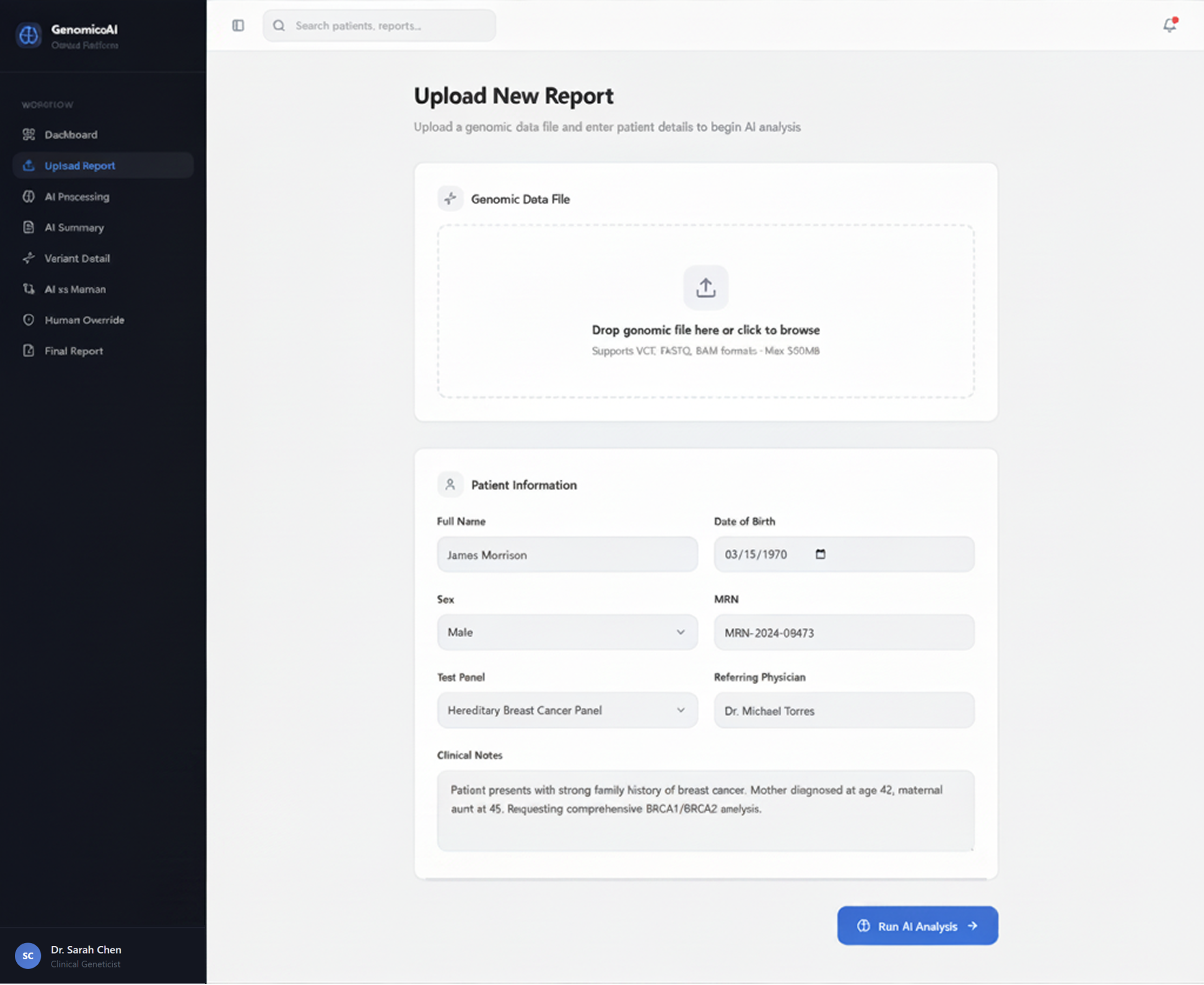Open the Test Panel dropdown
This screenshot has height=985, width=1204.
pyautogui.click(x=567, y=710)
